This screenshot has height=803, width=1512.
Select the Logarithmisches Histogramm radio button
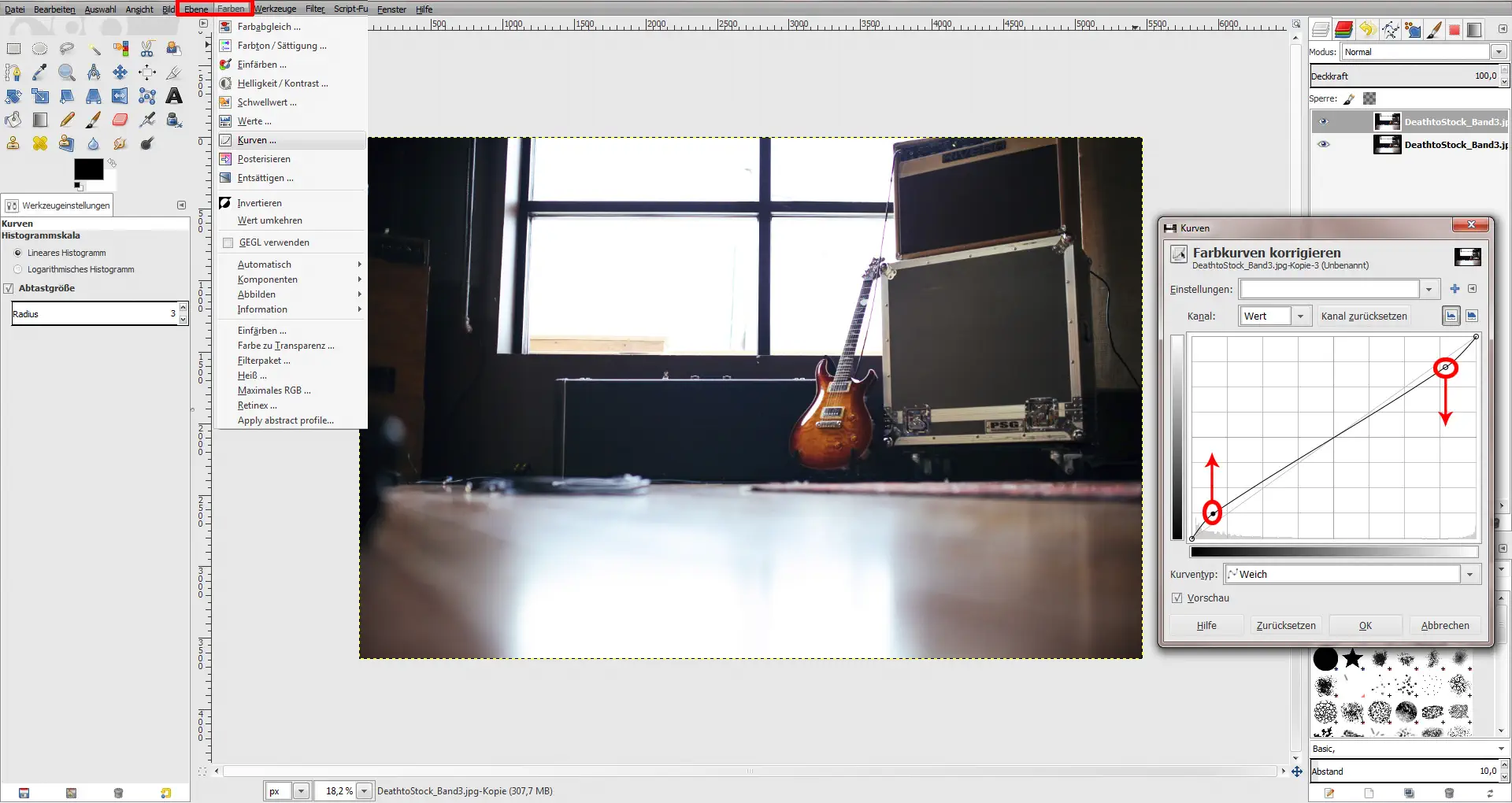(17, 269)
